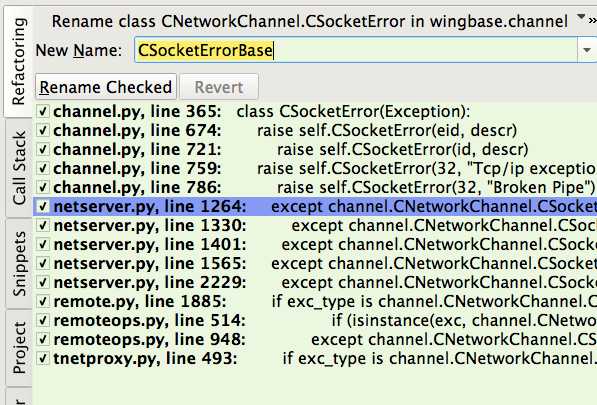This screenshot has width=597, height=405.
Task: Open the Refactoring panel options menu arrow
Action: (x=581, y=17)
